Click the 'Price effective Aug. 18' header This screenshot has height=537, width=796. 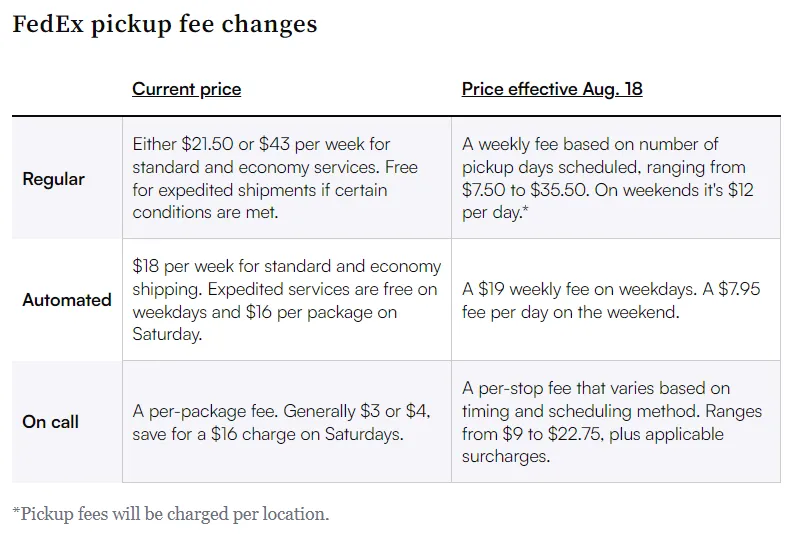pyautogui.click(x=552, y=89)
